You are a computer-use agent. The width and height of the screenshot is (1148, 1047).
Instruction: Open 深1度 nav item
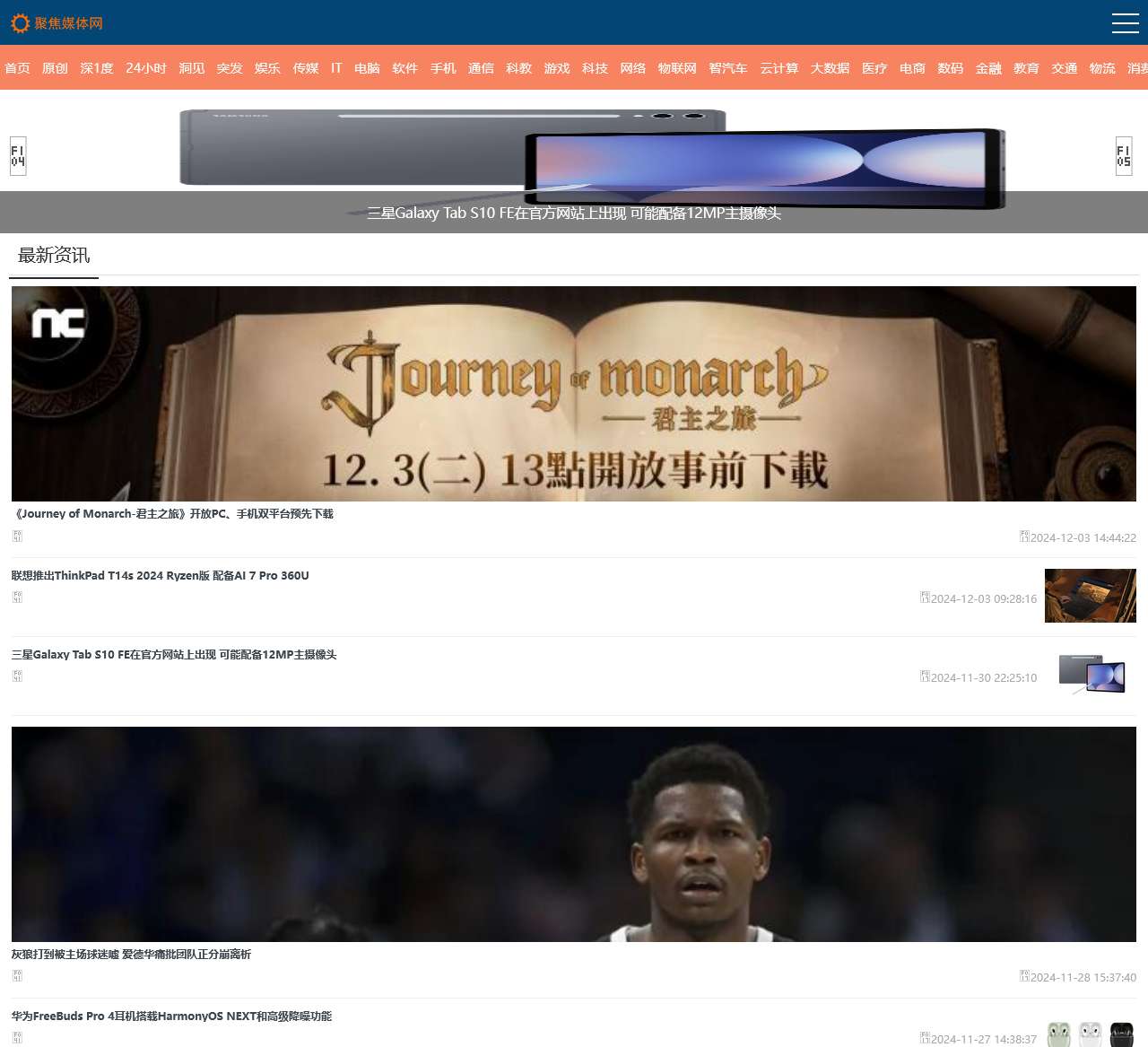97,68
